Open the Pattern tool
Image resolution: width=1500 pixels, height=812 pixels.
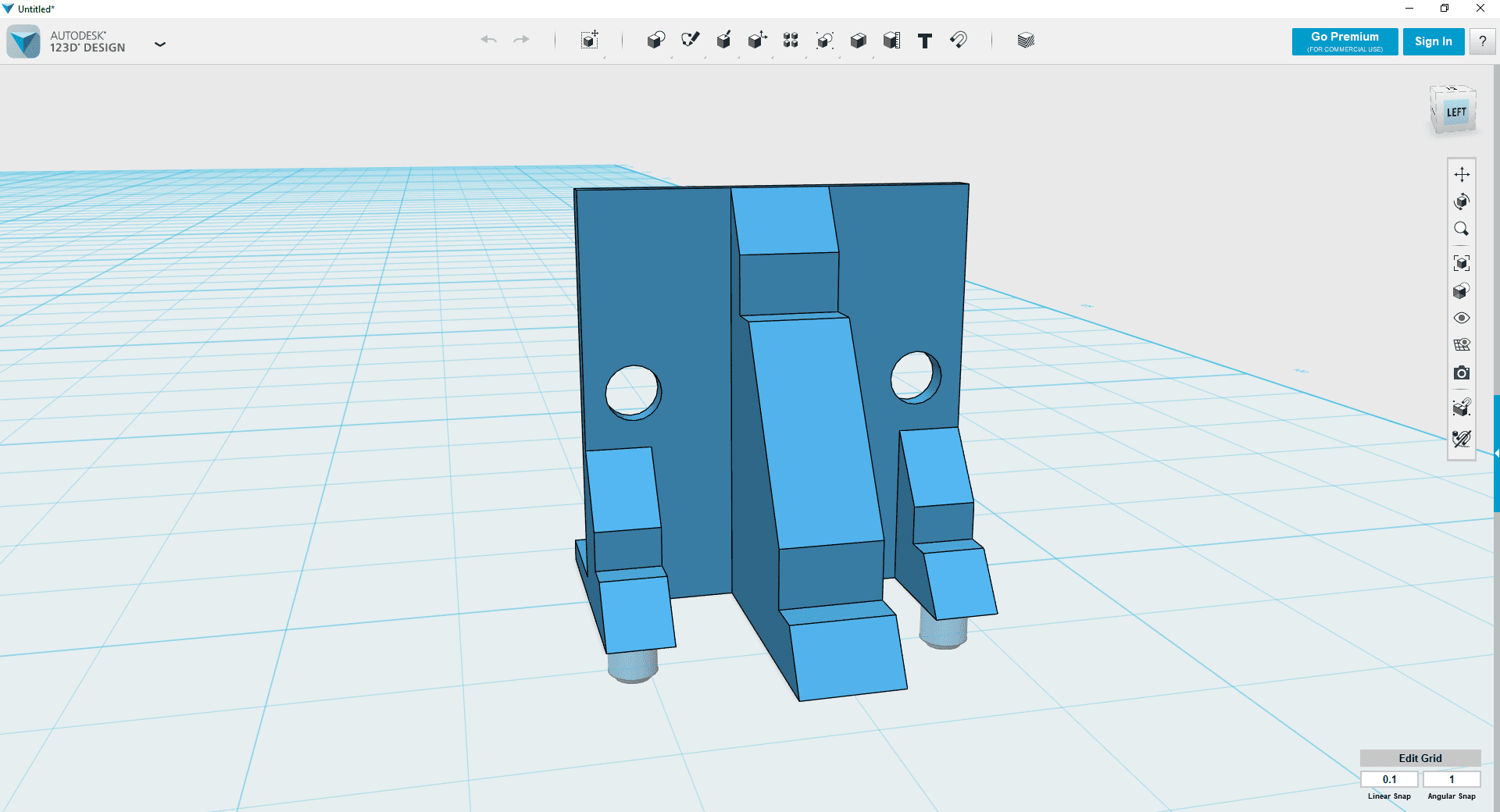(x=791, y=41)
